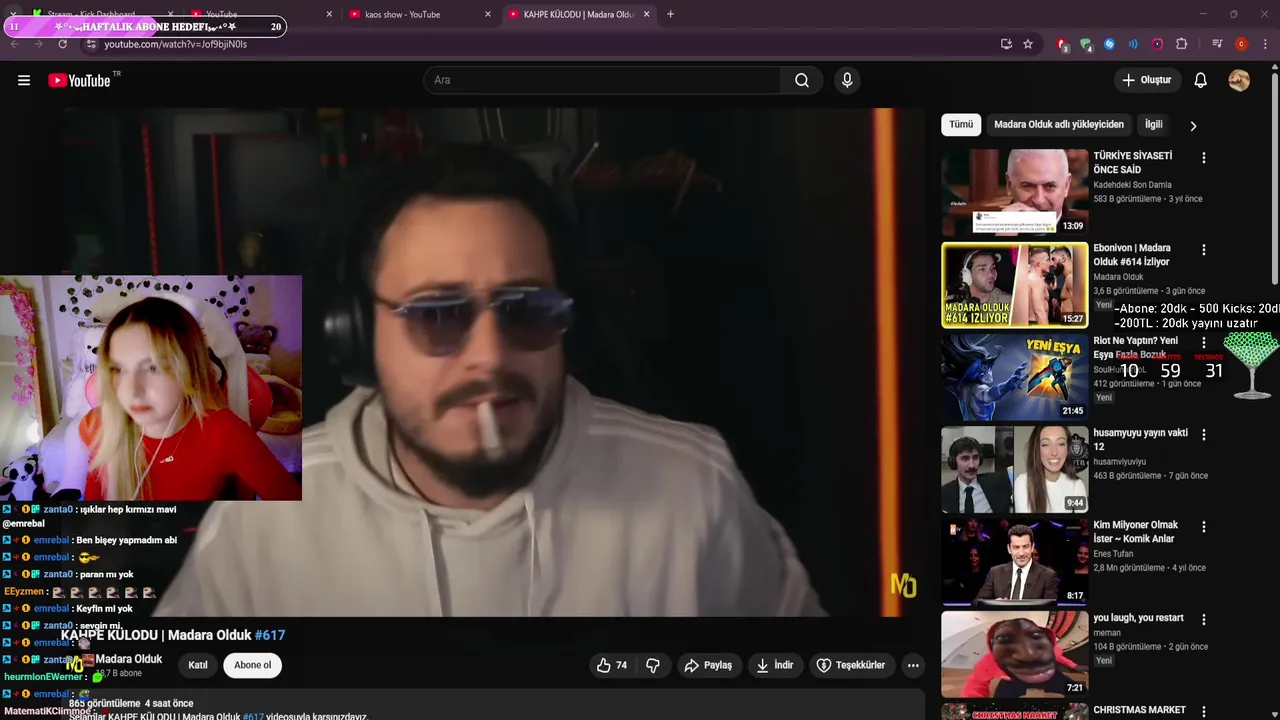Image resolution: width=1280 pixels, height=720 pixels.
Task: Open TÜRKİYE SİYASETİ ÖNCE SAİD thumbnail
Action: pos(1014,192)
